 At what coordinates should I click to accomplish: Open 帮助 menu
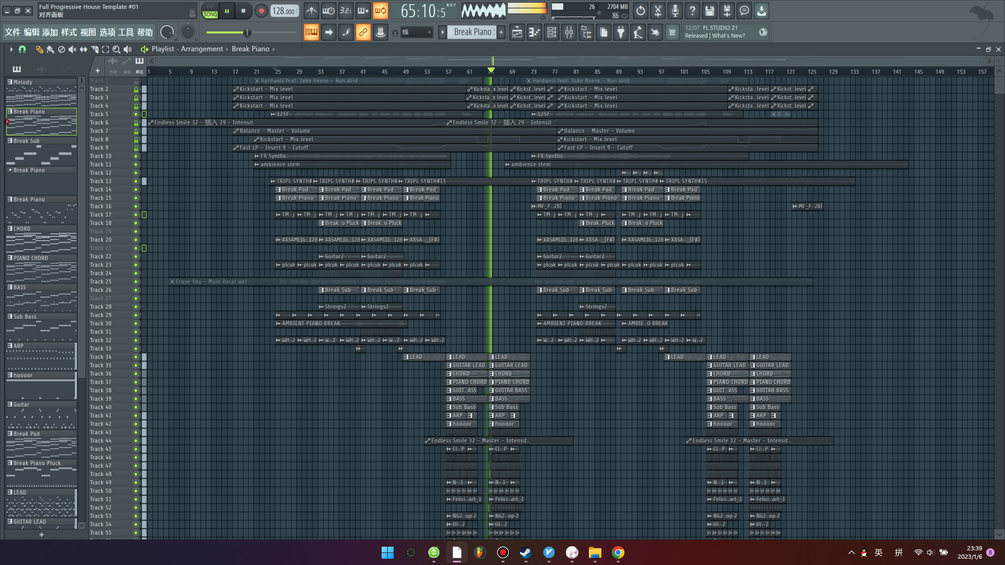click(145, 32)
